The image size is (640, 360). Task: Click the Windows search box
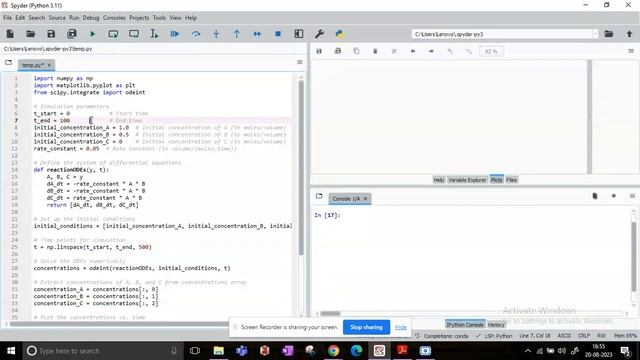[102, 351]
